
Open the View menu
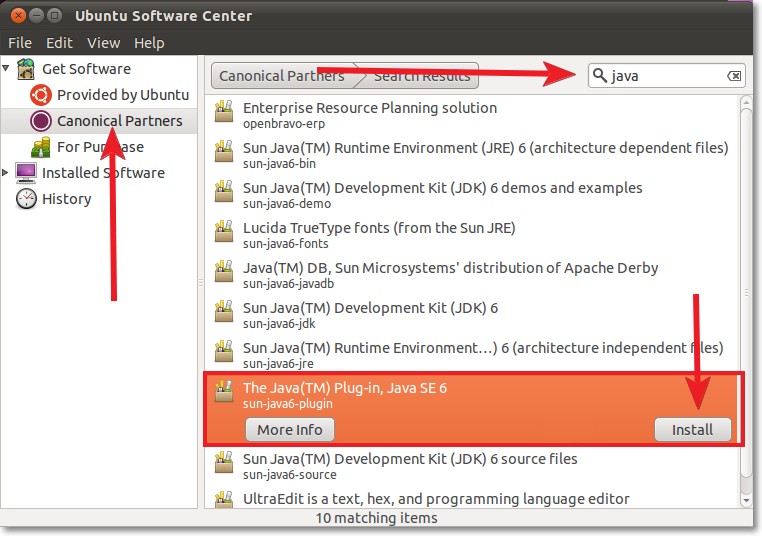[x=104, y=43]
